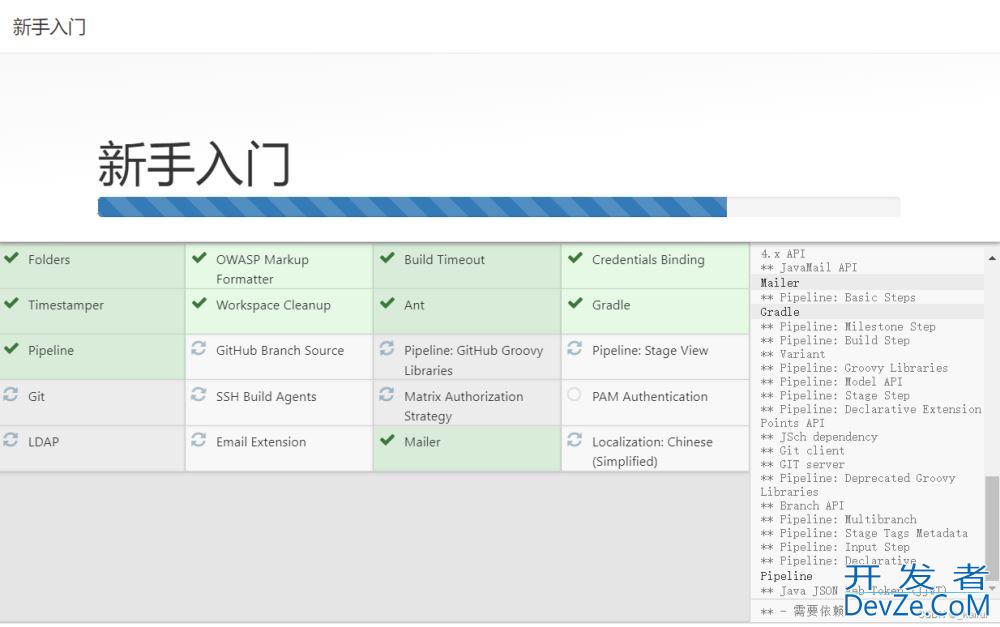Click '** GIT server' log line
Image resolution: width=1000 pixels, height=627 pixels.
pos(802,464)
